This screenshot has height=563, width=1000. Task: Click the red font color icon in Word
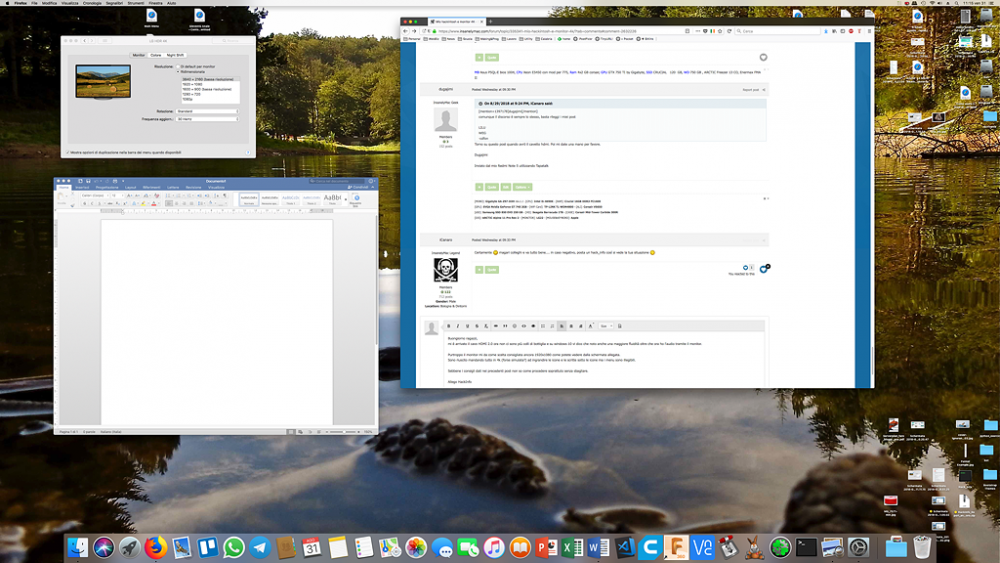tap(154, 203)
